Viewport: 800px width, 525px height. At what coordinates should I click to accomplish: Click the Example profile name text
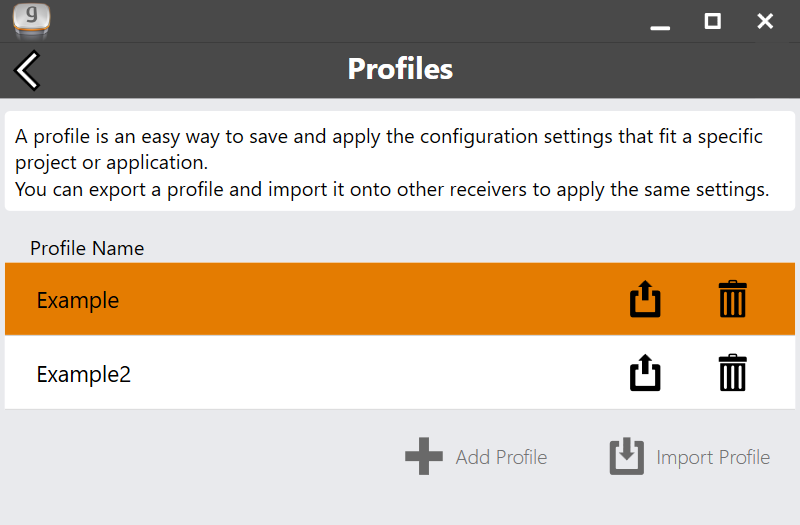click(x=78, y=300)
